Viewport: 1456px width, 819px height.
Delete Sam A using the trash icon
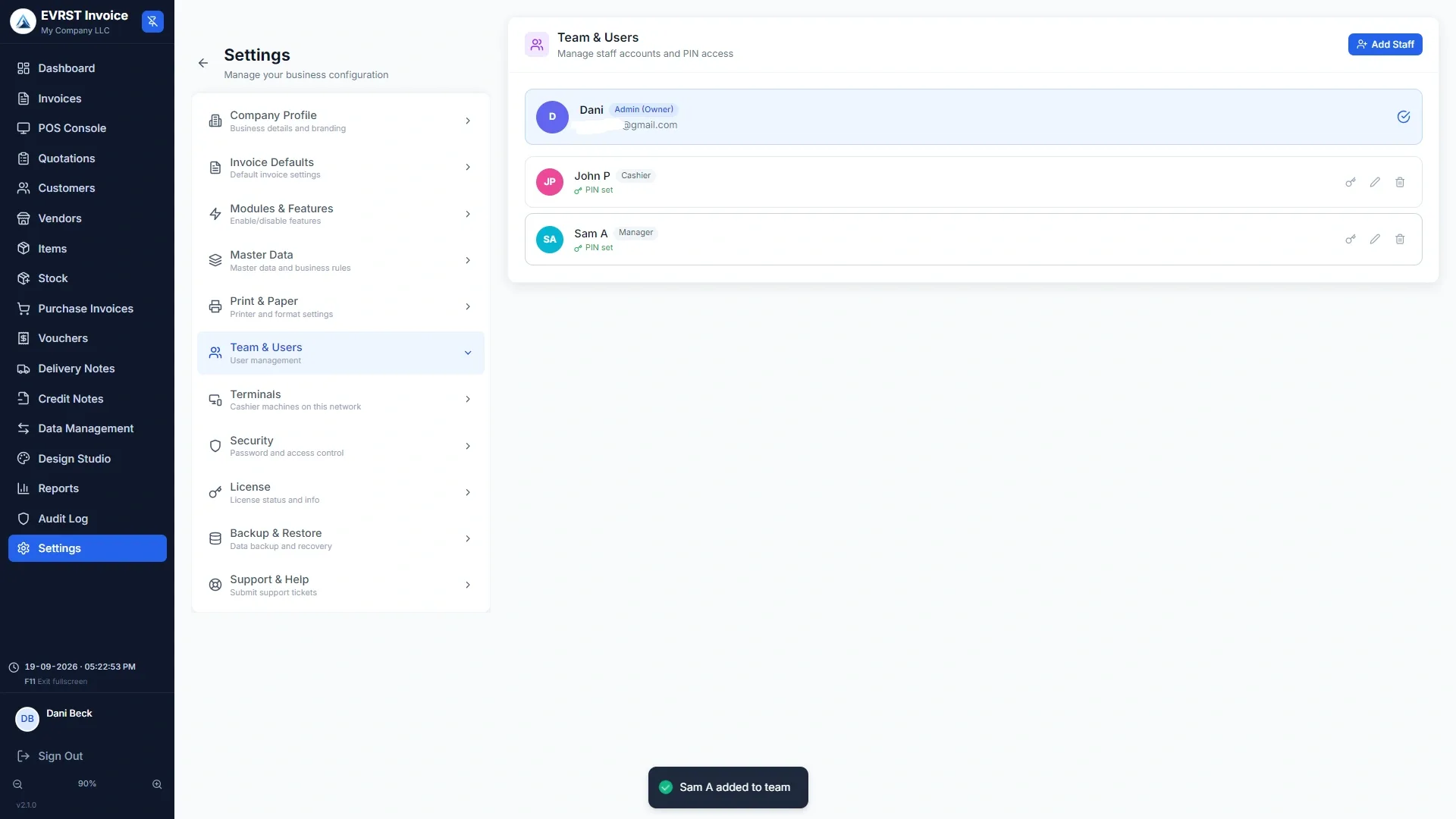(x=1400, y=239)
